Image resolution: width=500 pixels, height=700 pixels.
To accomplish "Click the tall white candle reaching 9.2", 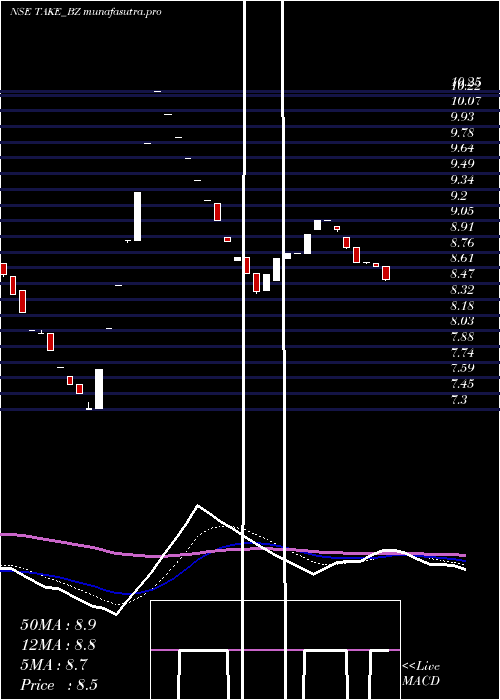I will point(138,217).
